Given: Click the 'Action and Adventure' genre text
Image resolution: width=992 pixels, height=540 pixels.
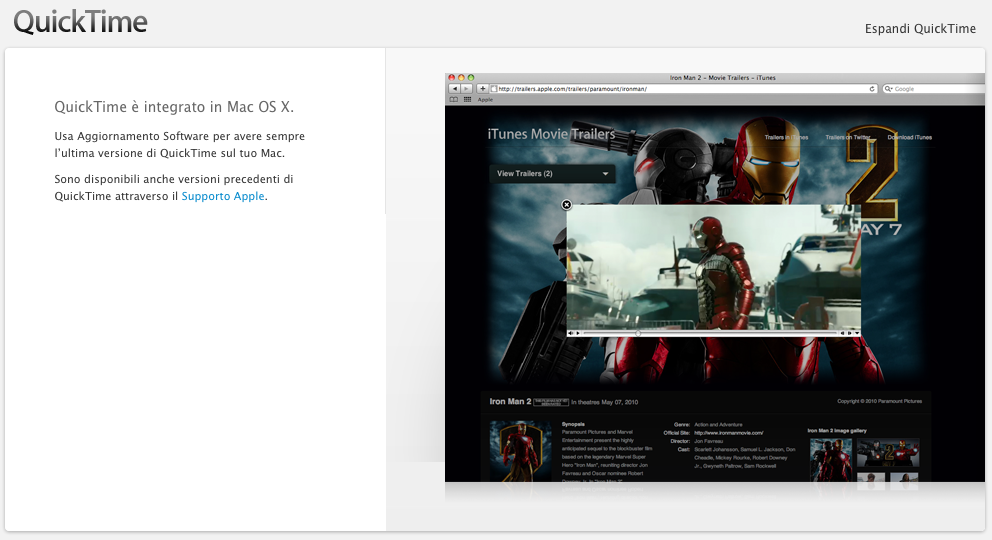Looking at the screenshot, I should click(718, 425).
